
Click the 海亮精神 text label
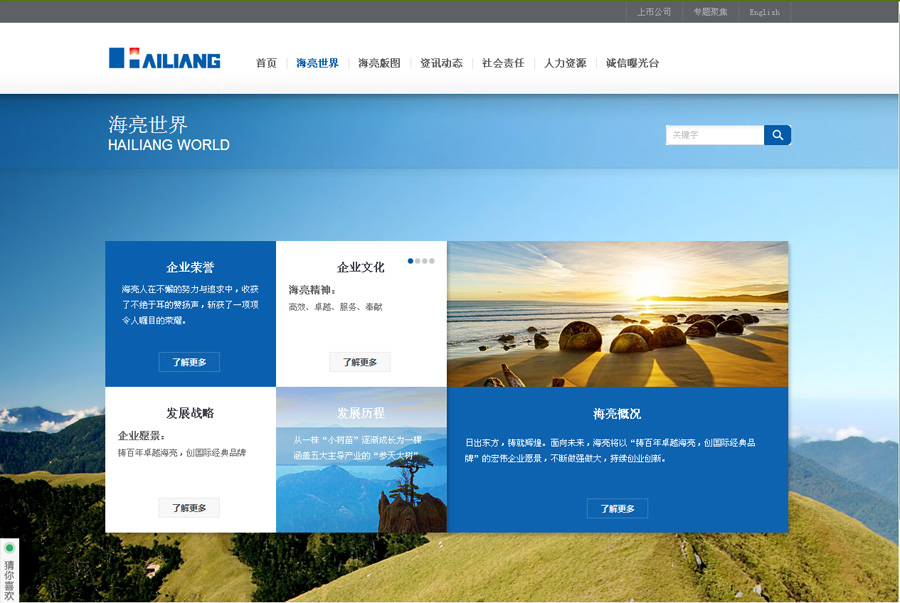pos(312,290)
